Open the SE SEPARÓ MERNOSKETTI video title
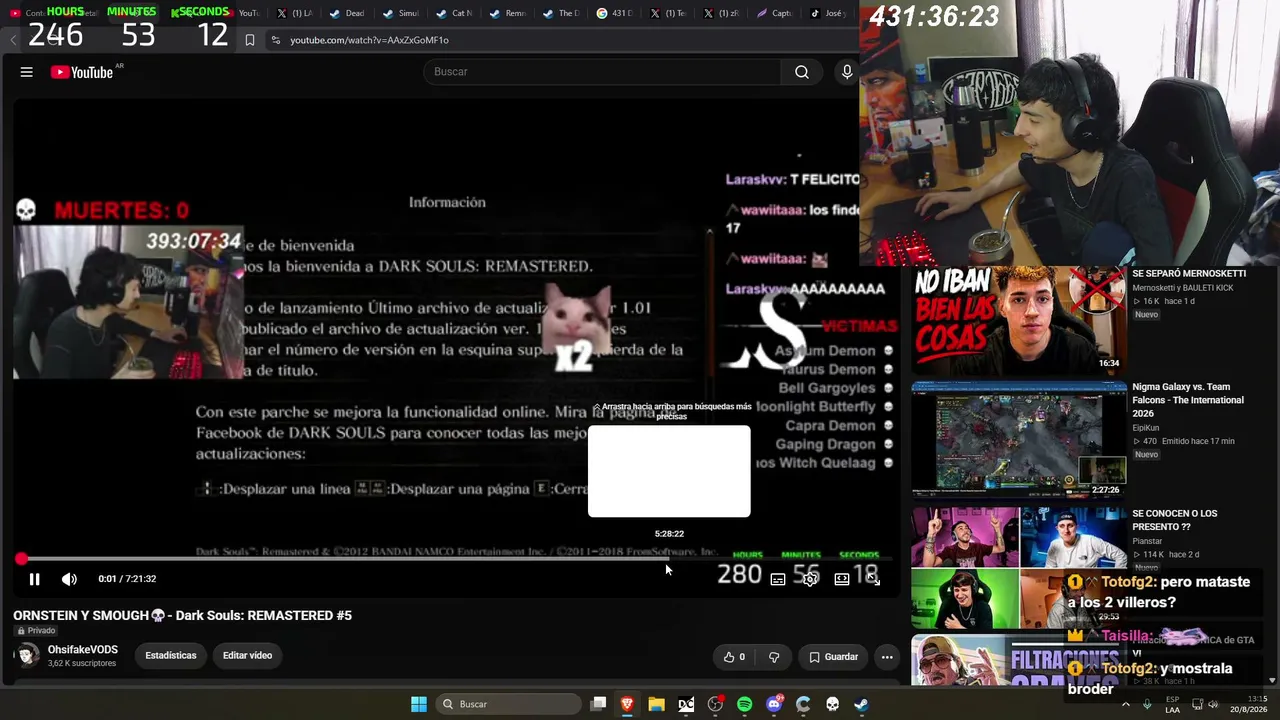 tap(1189, 274)
